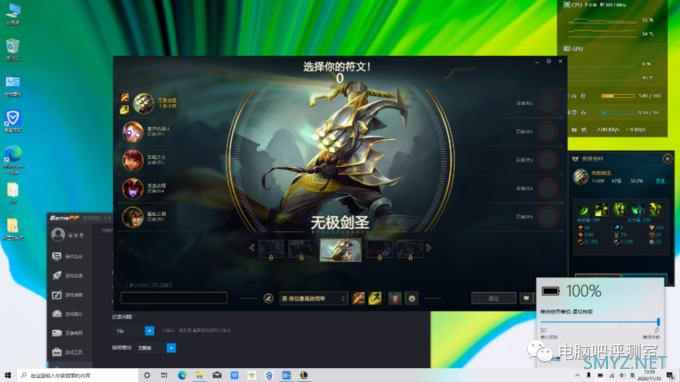Image resolution: width=680 pixels, height=382 pixels.
Task: Open GamePP's camera recording sidebar item
Action: tap(68, 333)
